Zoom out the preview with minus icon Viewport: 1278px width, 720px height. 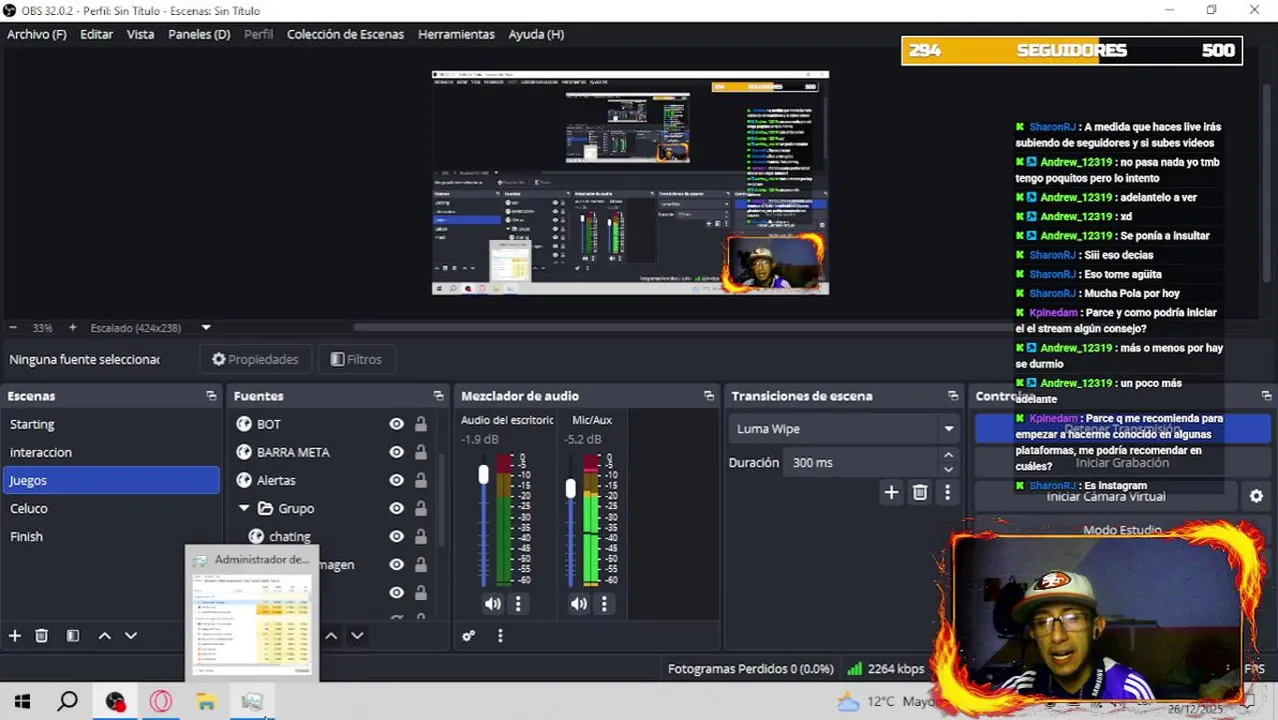[x=13, y=328]
